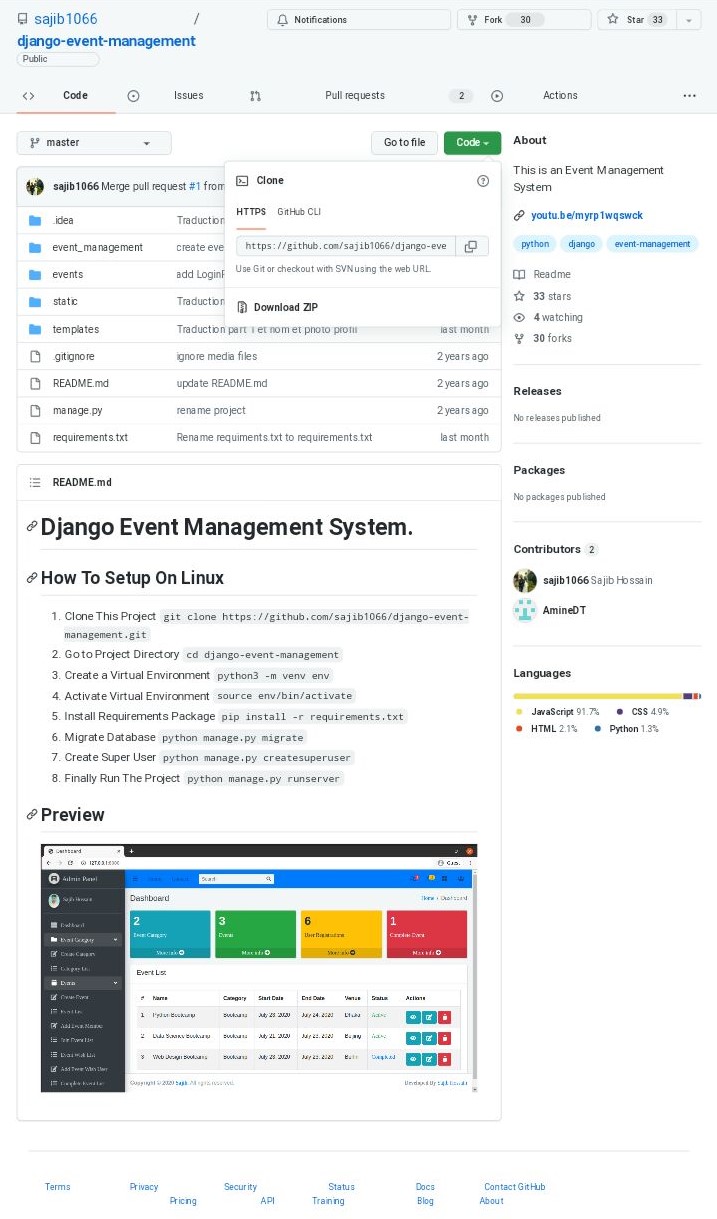The height and width of the screenshot is (1219, 717).
Task: Click the Star button
Action: click(x=637, y=20)
